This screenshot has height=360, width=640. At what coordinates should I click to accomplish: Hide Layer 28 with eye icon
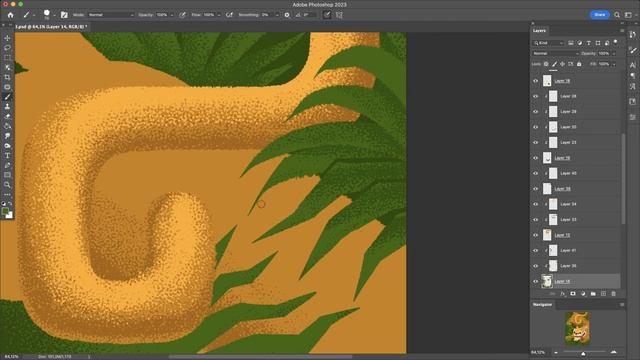tap(536, 96)
